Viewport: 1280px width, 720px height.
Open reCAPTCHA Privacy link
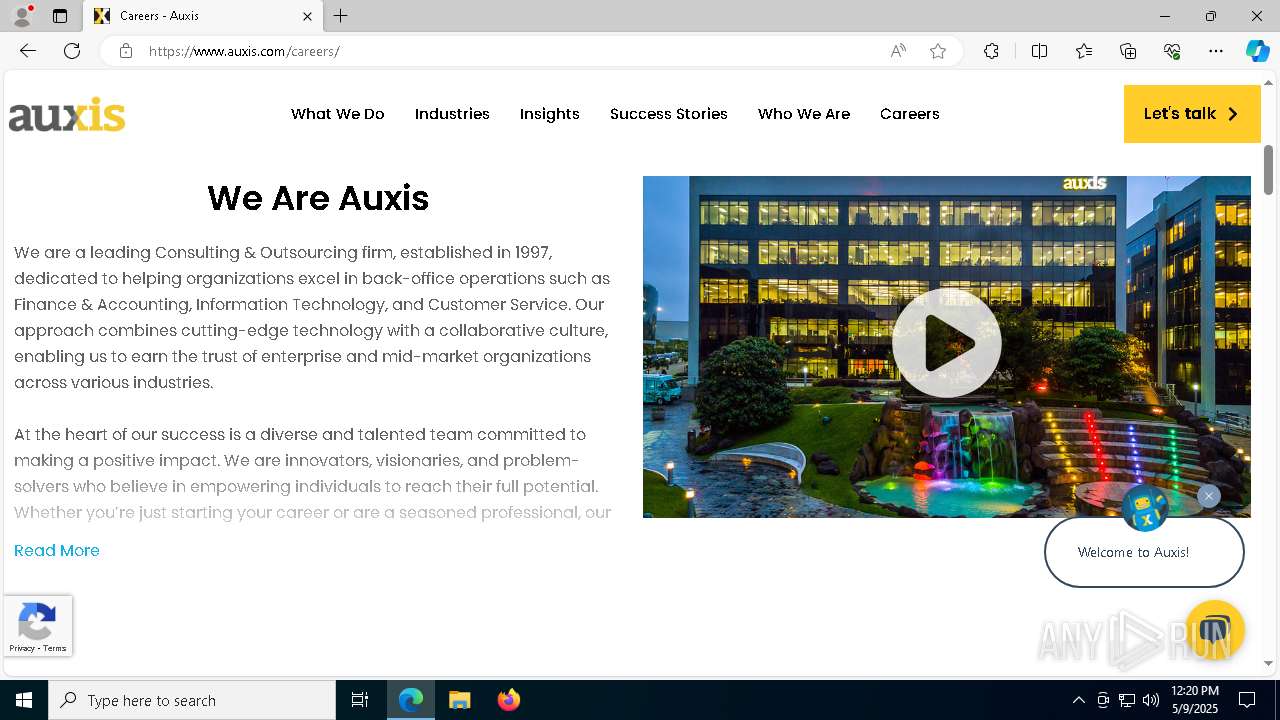(x=22, y=649)
